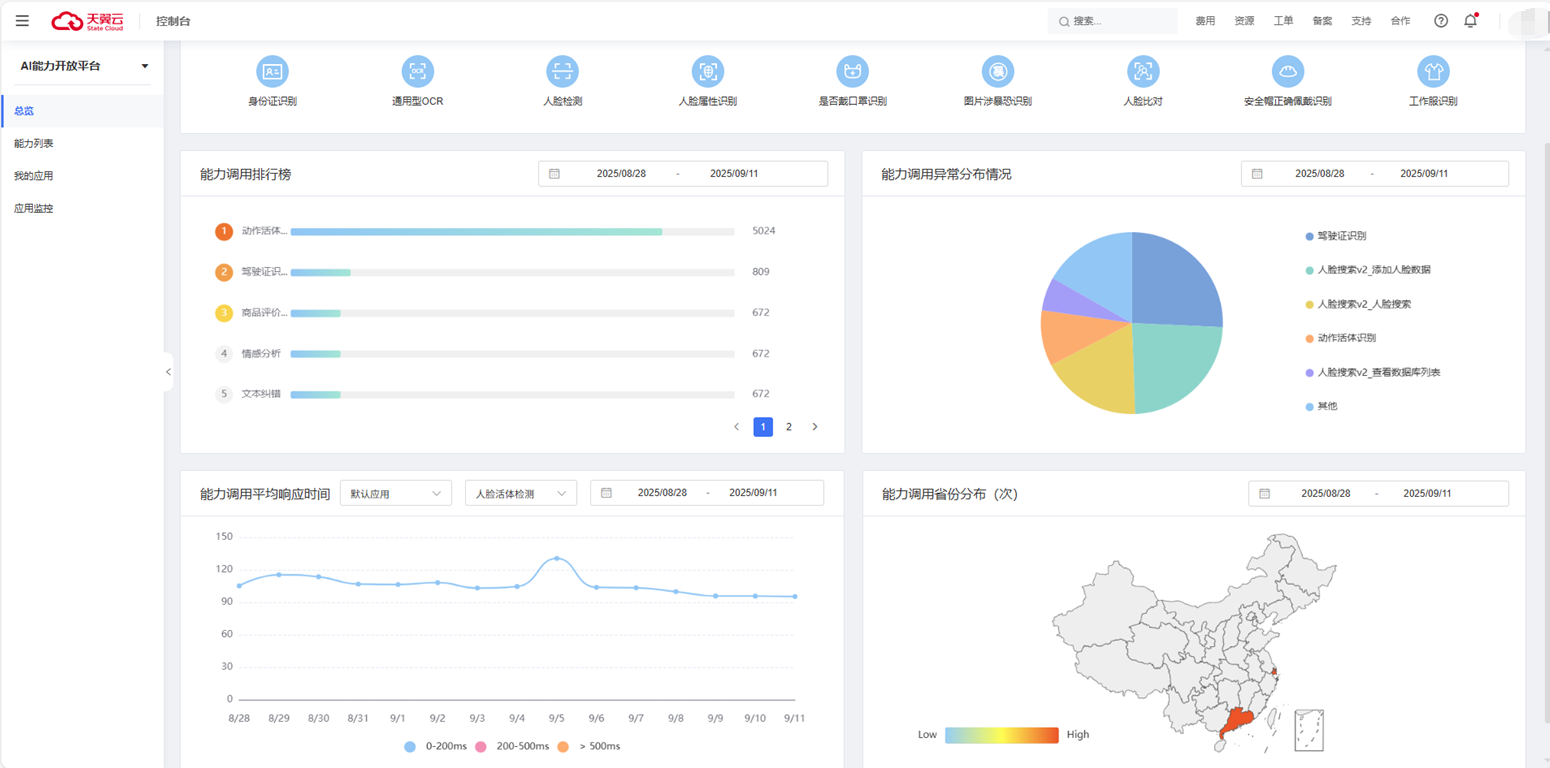Image resolution: width=1550 pixels, height=768 pixels.
Task: Click the help question mark icon
Action: tap(1441, 20)
